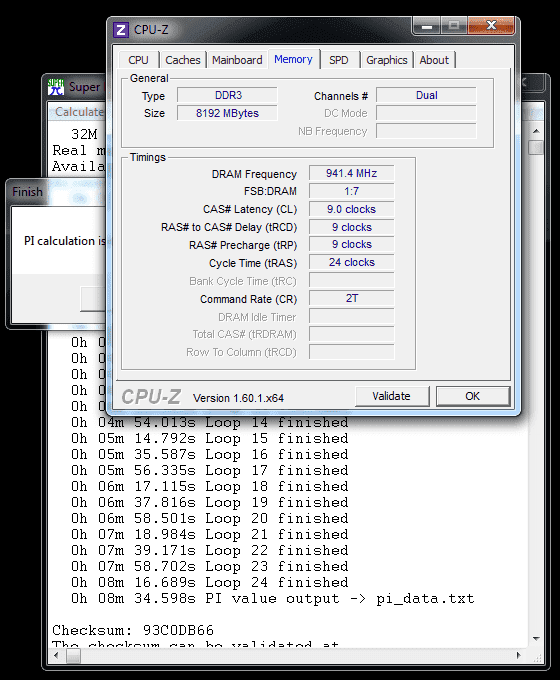560x680 pixels.
Task: Open the Mainboard tab
Action: tap(237, 60)
